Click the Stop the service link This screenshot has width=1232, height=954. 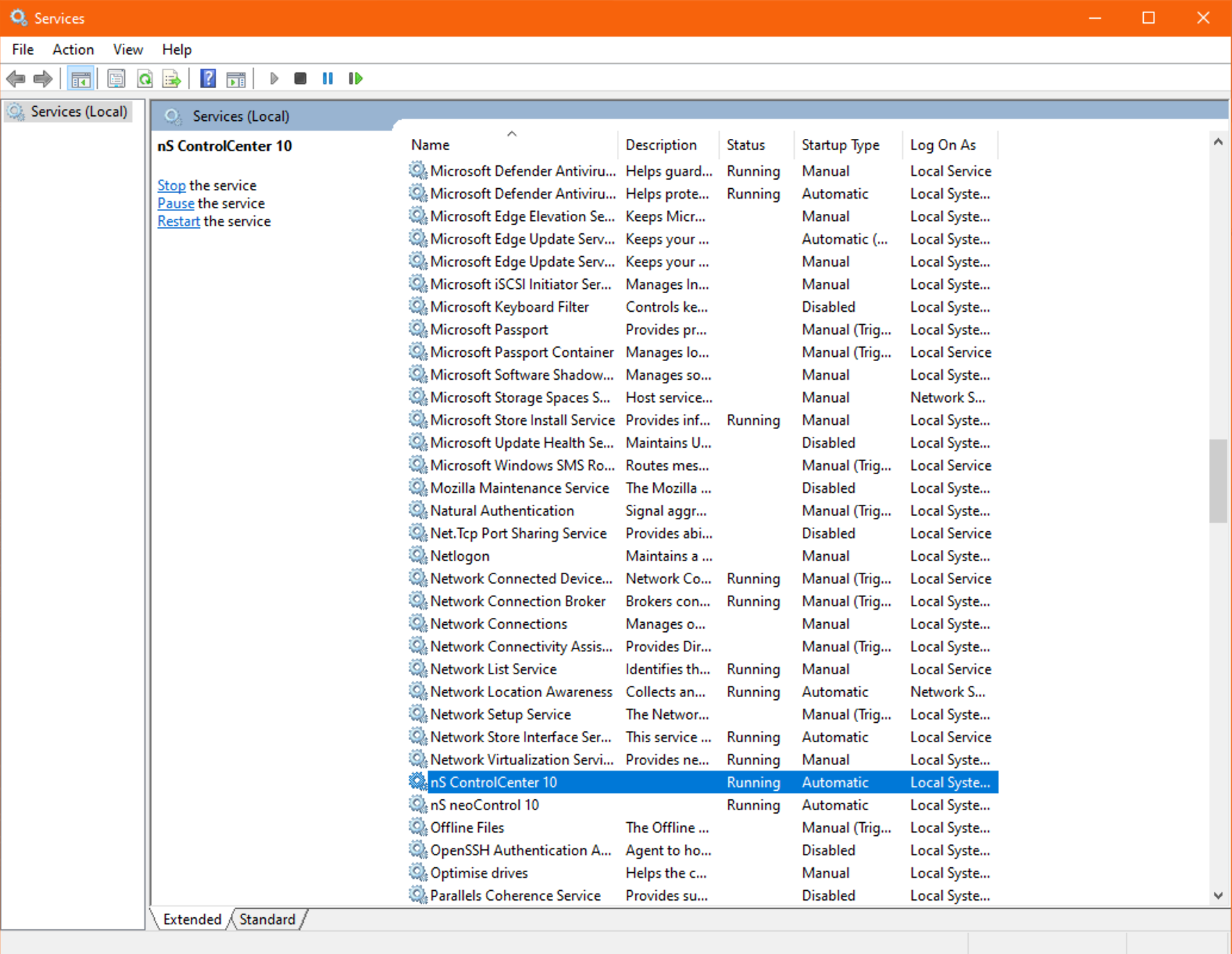tap(171, 185)
